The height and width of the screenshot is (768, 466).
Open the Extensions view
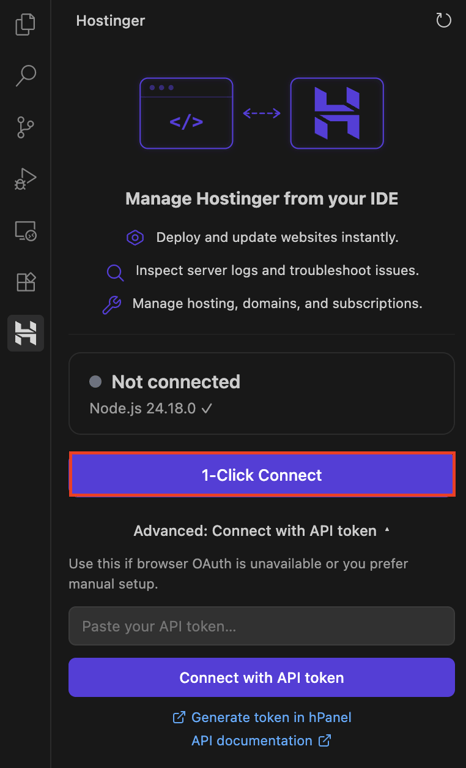(25, 282)
